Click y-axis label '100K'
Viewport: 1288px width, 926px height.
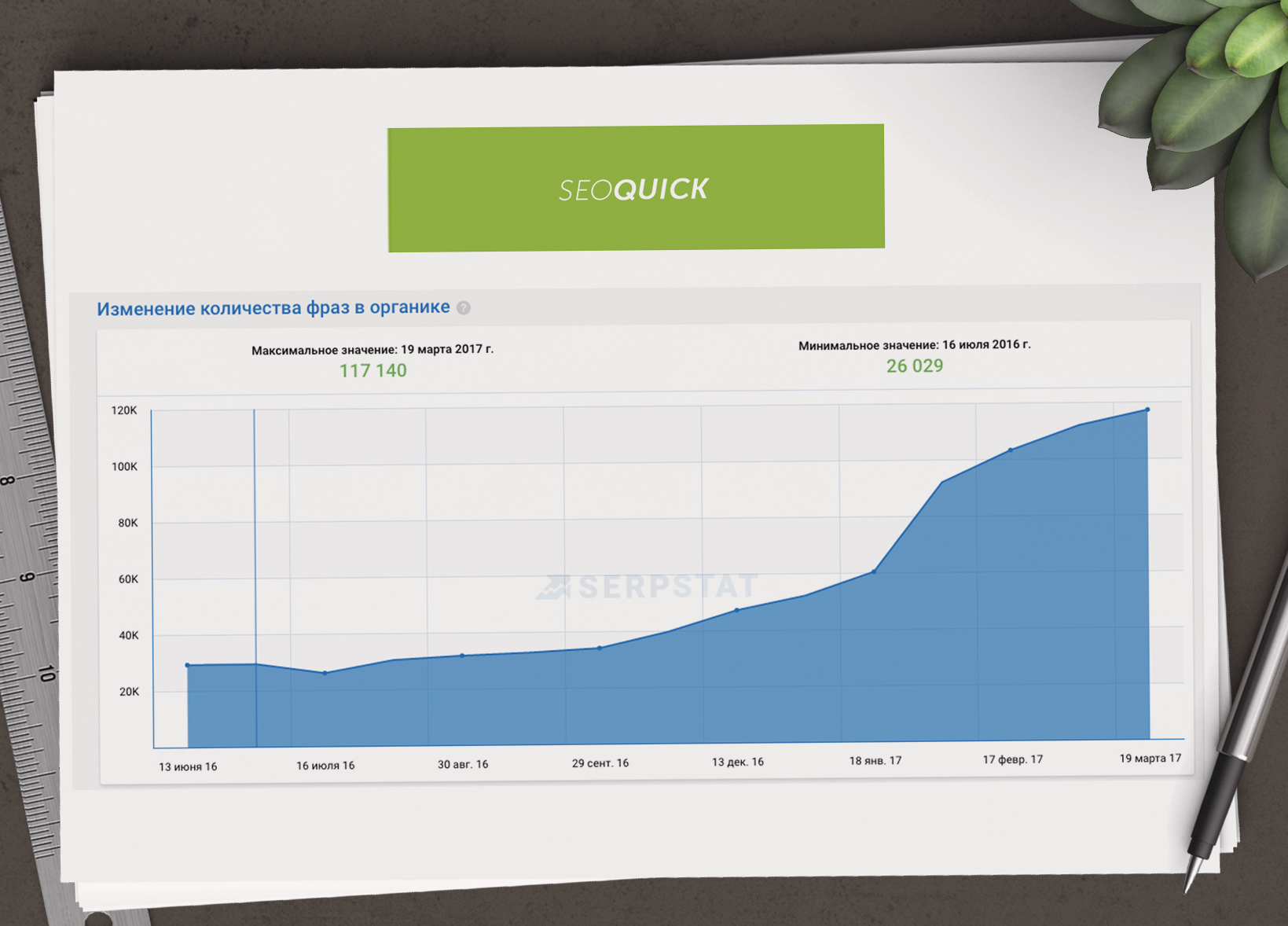[x=124, y=466]
